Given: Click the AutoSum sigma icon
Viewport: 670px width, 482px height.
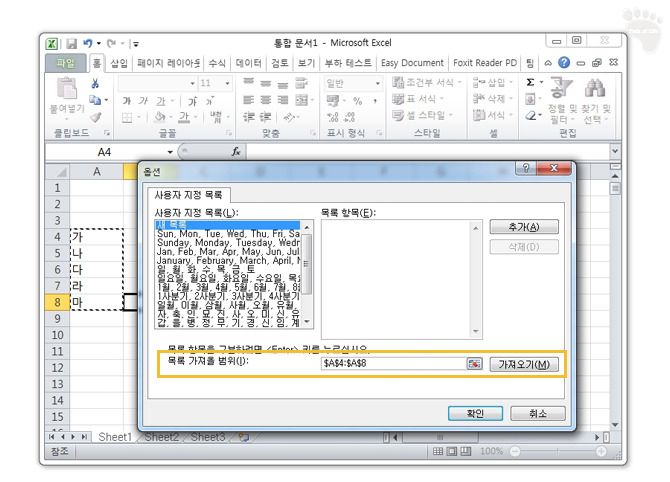Looking at the screenshot, I should coord(530,82).
